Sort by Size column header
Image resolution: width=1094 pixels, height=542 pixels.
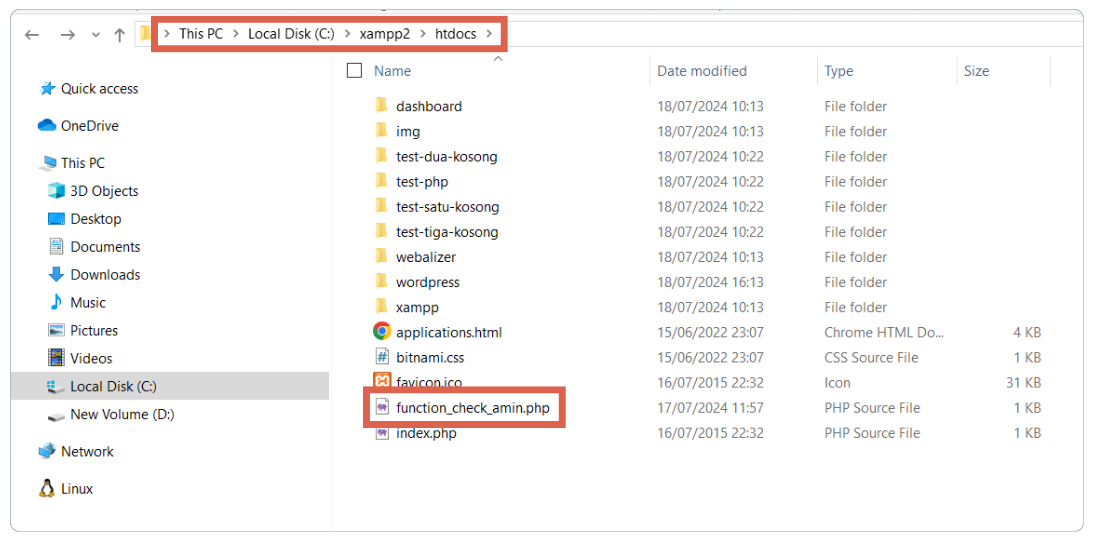click(x=976, y=70)
